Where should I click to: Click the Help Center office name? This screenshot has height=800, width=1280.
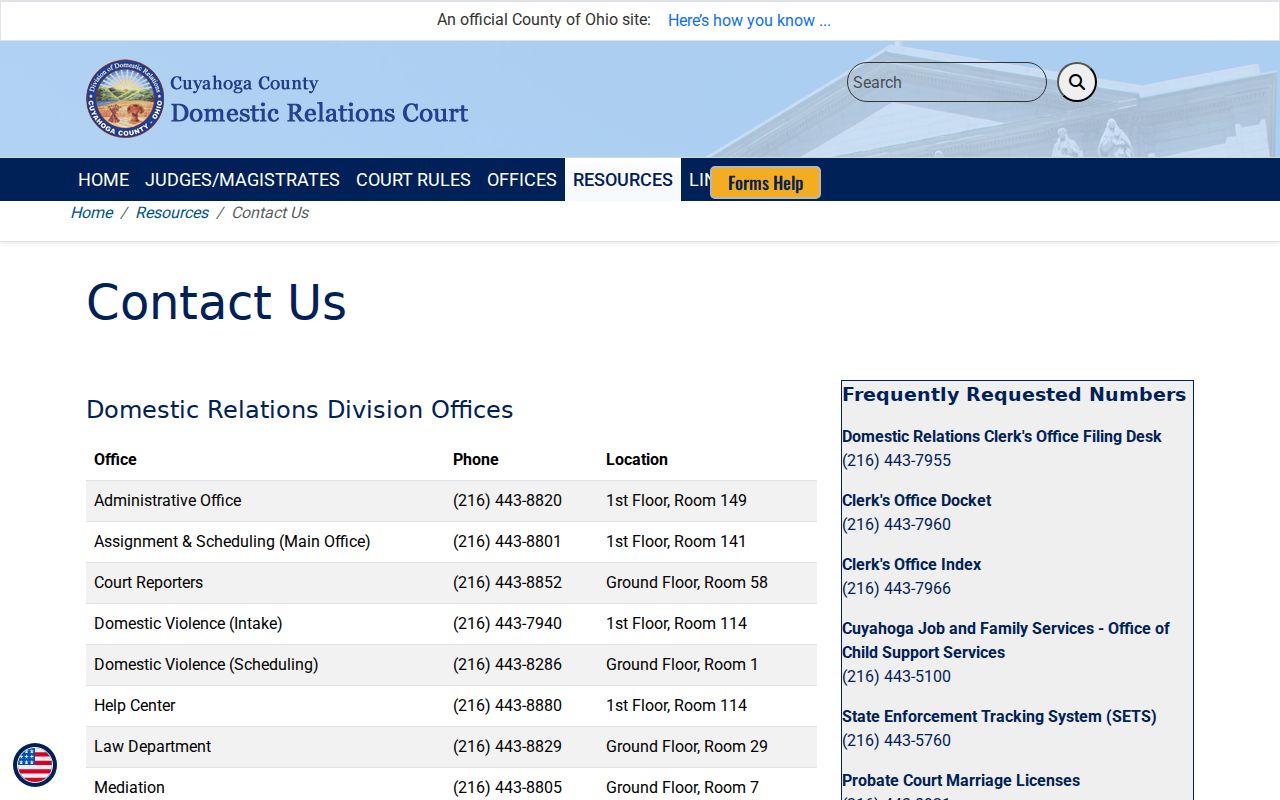[135, 705]
